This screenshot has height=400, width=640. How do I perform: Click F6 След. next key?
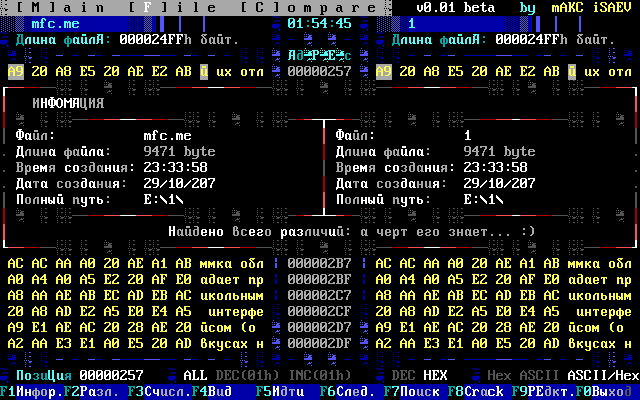click(x=347, y=391)
